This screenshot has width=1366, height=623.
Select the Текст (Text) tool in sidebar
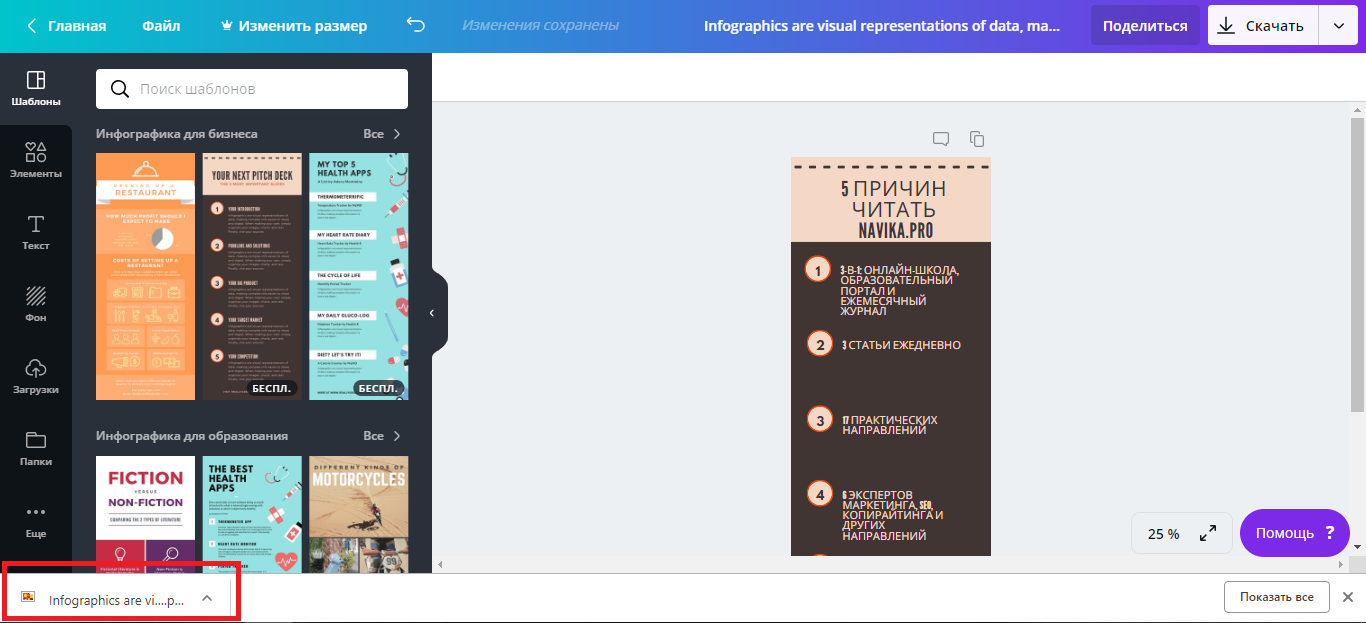coord(36,232)
